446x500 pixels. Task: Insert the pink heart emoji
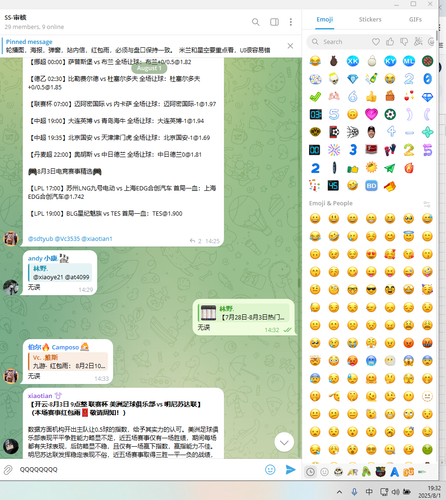371,114
